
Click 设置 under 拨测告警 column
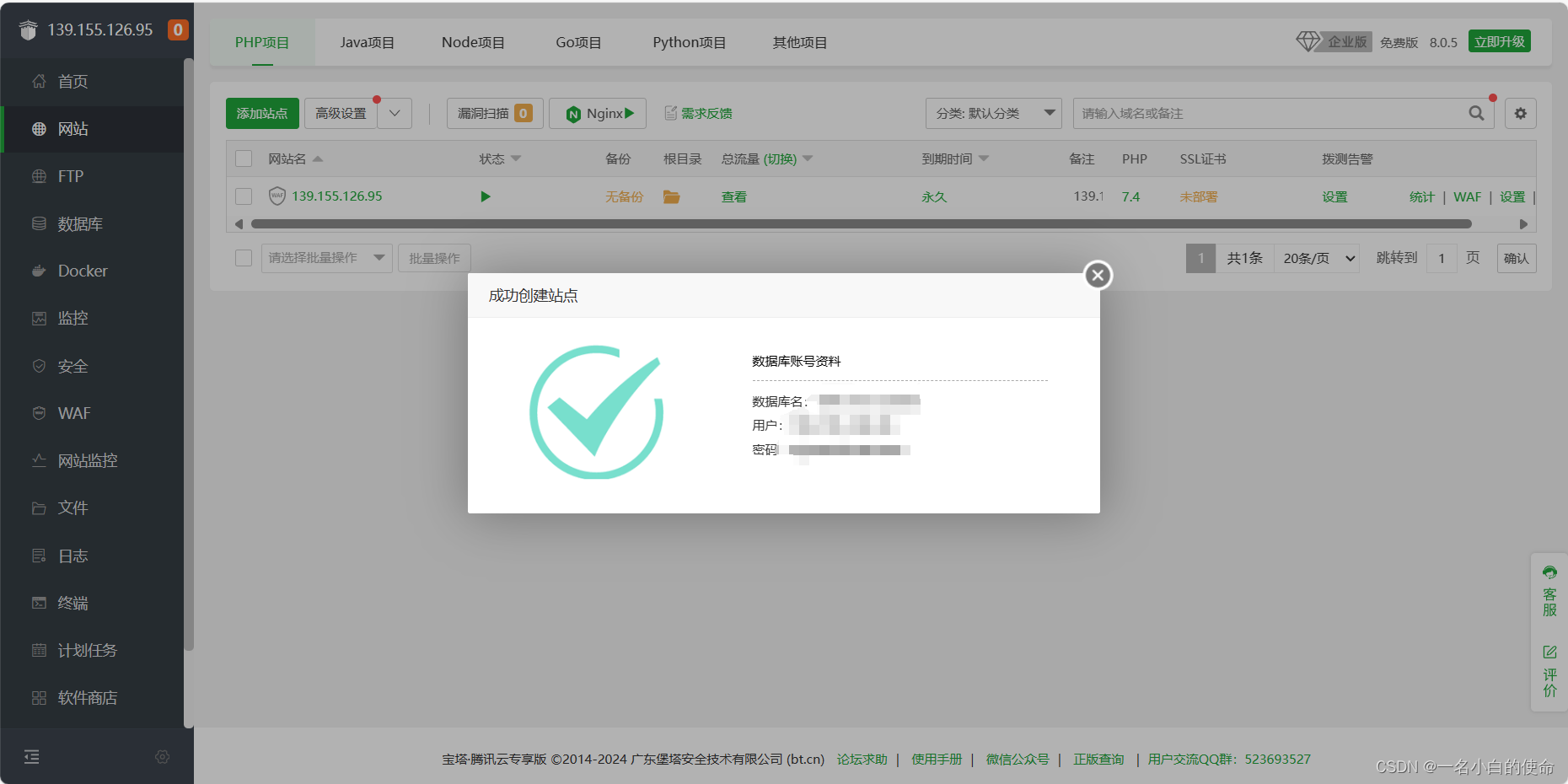point(1334,196)
